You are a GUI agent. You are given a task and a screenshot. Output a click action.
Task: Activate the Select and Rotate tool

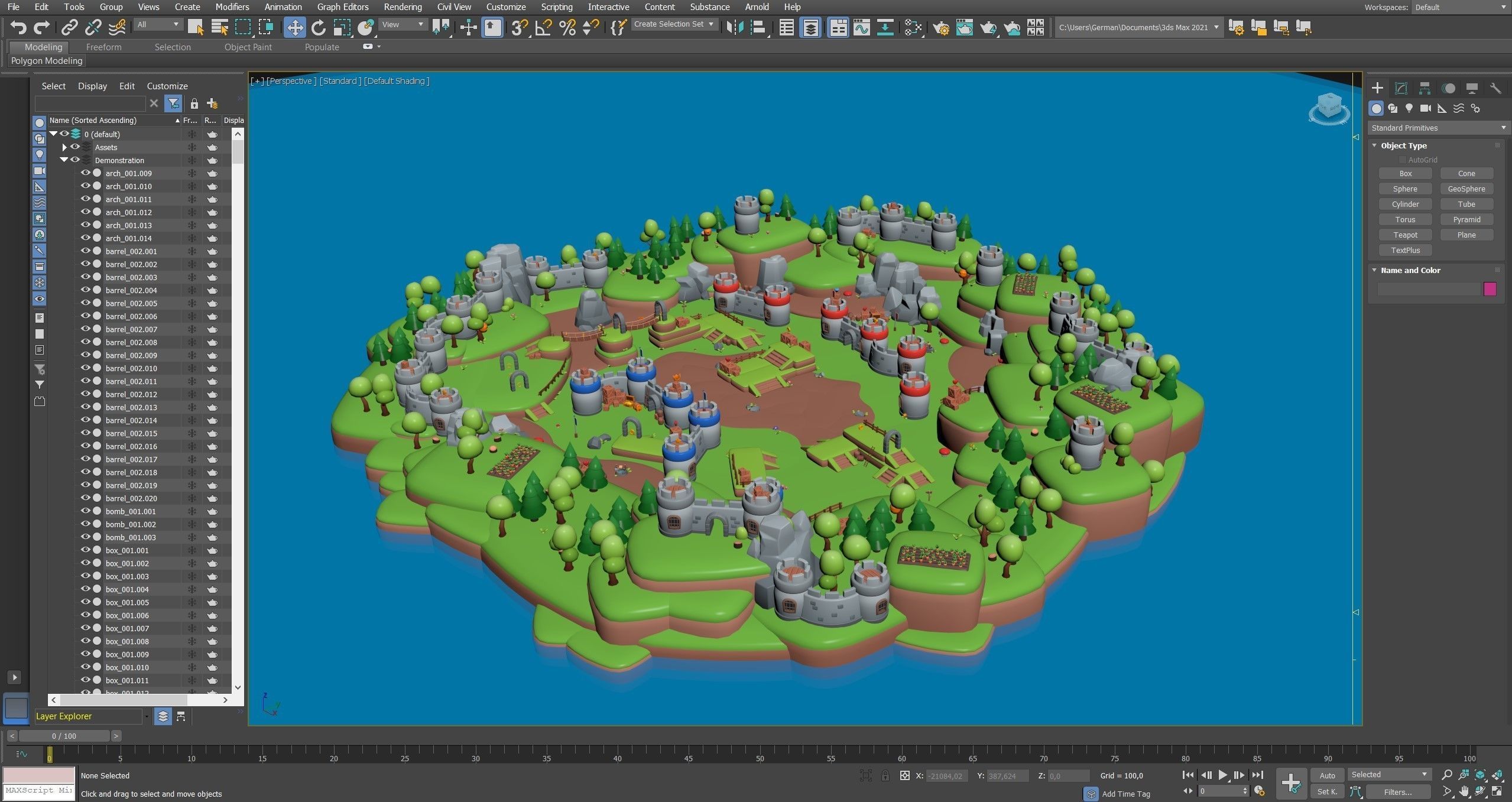[x=318, y=27]
